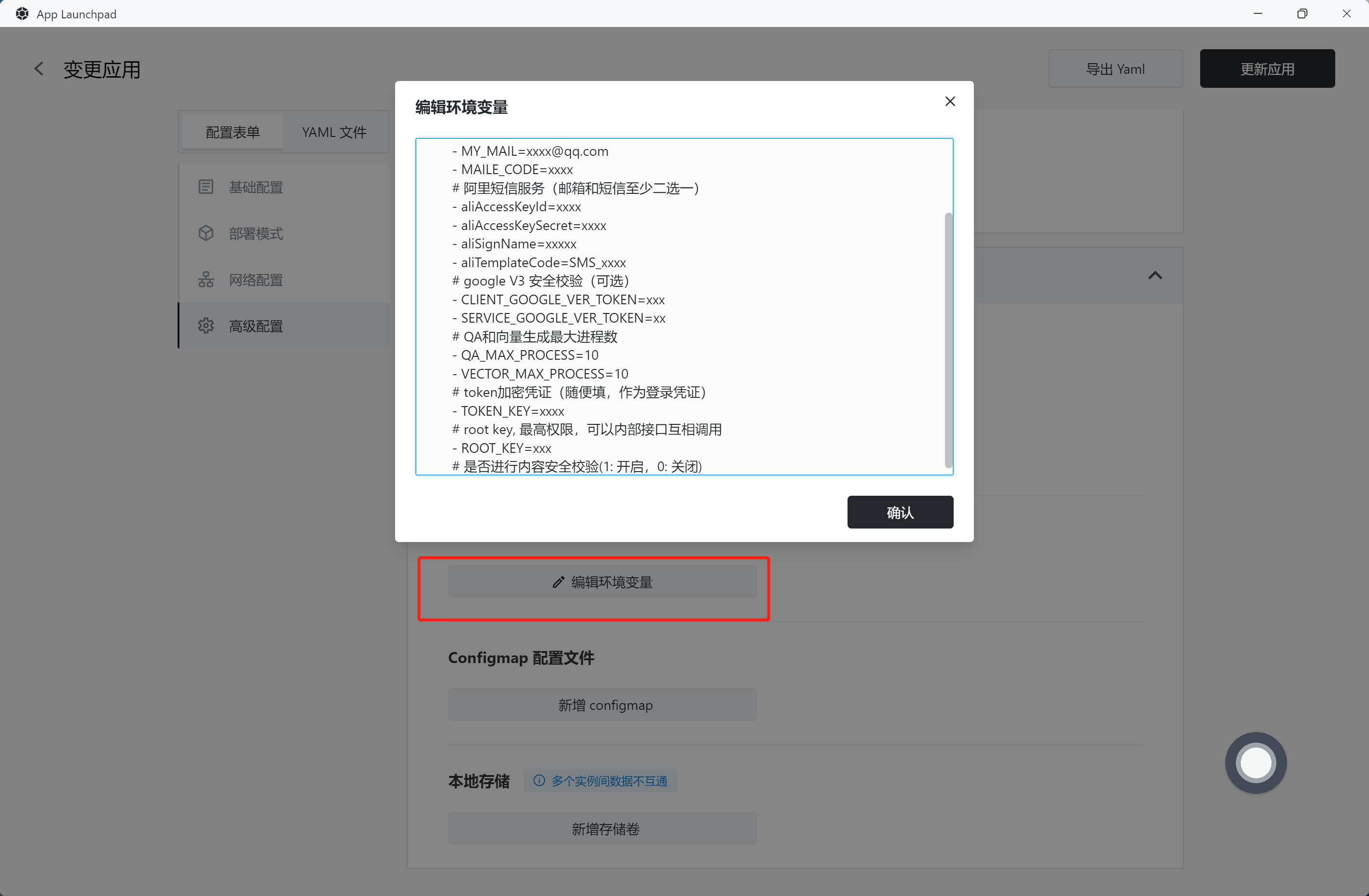Click the CLIENT_GOOGLE_VER_TOKEN=xxx line
1369x896 pixels.
pyautogui.click(x=558, y=299)
